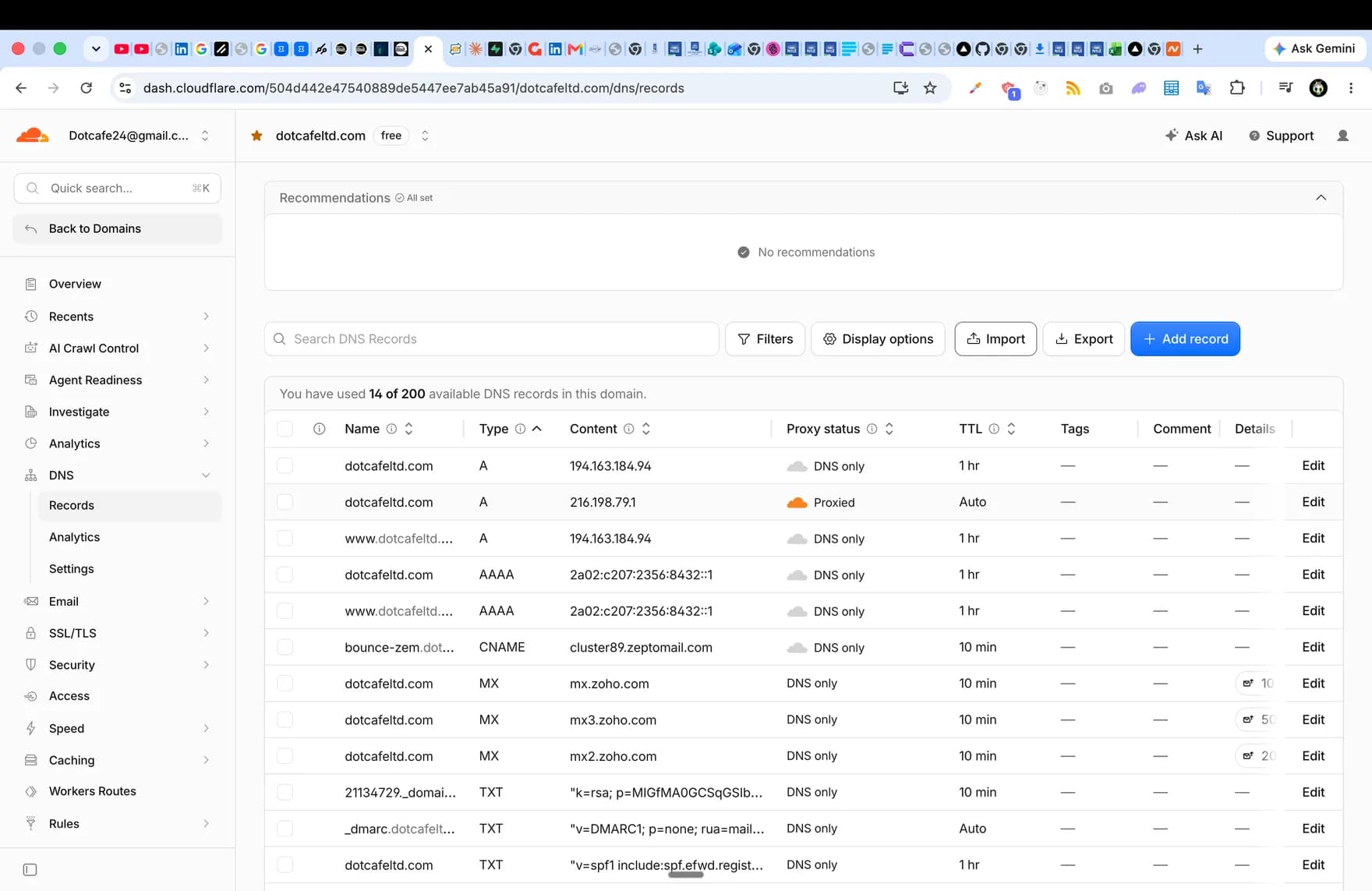
Task: Click the Add record button
Action: [1185, 339]
